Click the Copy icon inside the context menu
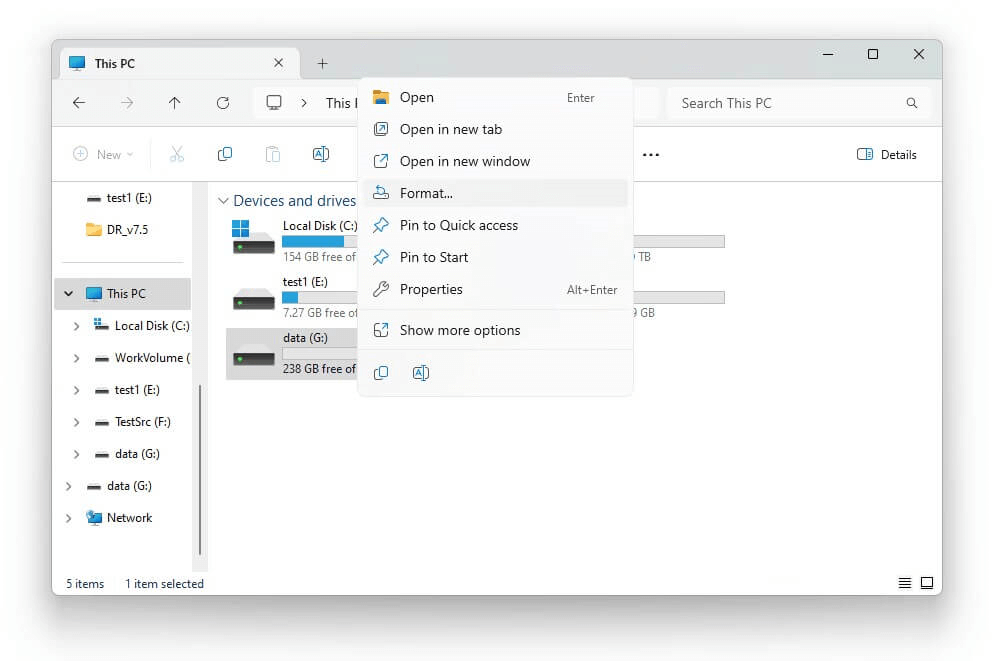This screenshot has height=661, width=1001. [381, 372]
